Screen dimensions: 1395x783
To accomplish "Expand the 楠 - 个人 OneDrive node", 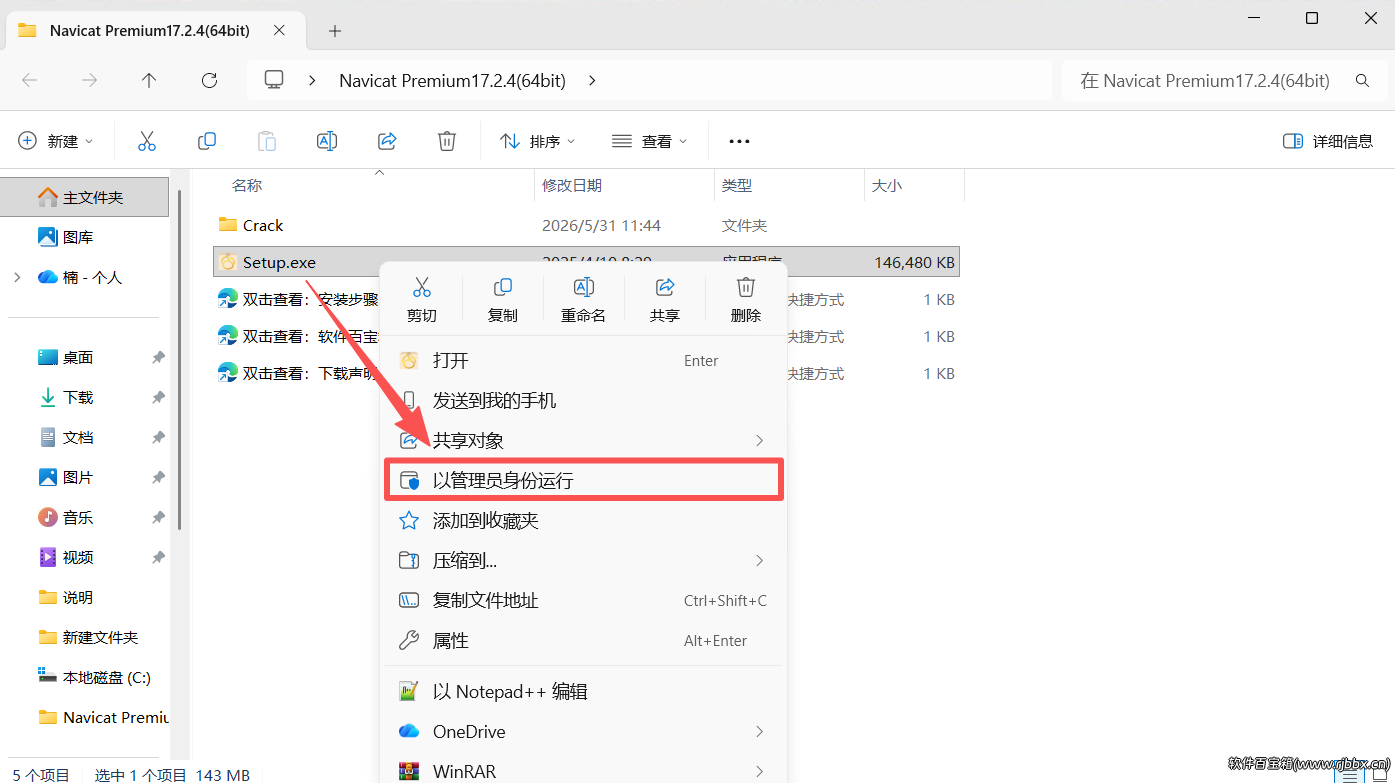I will click(17, 277).
